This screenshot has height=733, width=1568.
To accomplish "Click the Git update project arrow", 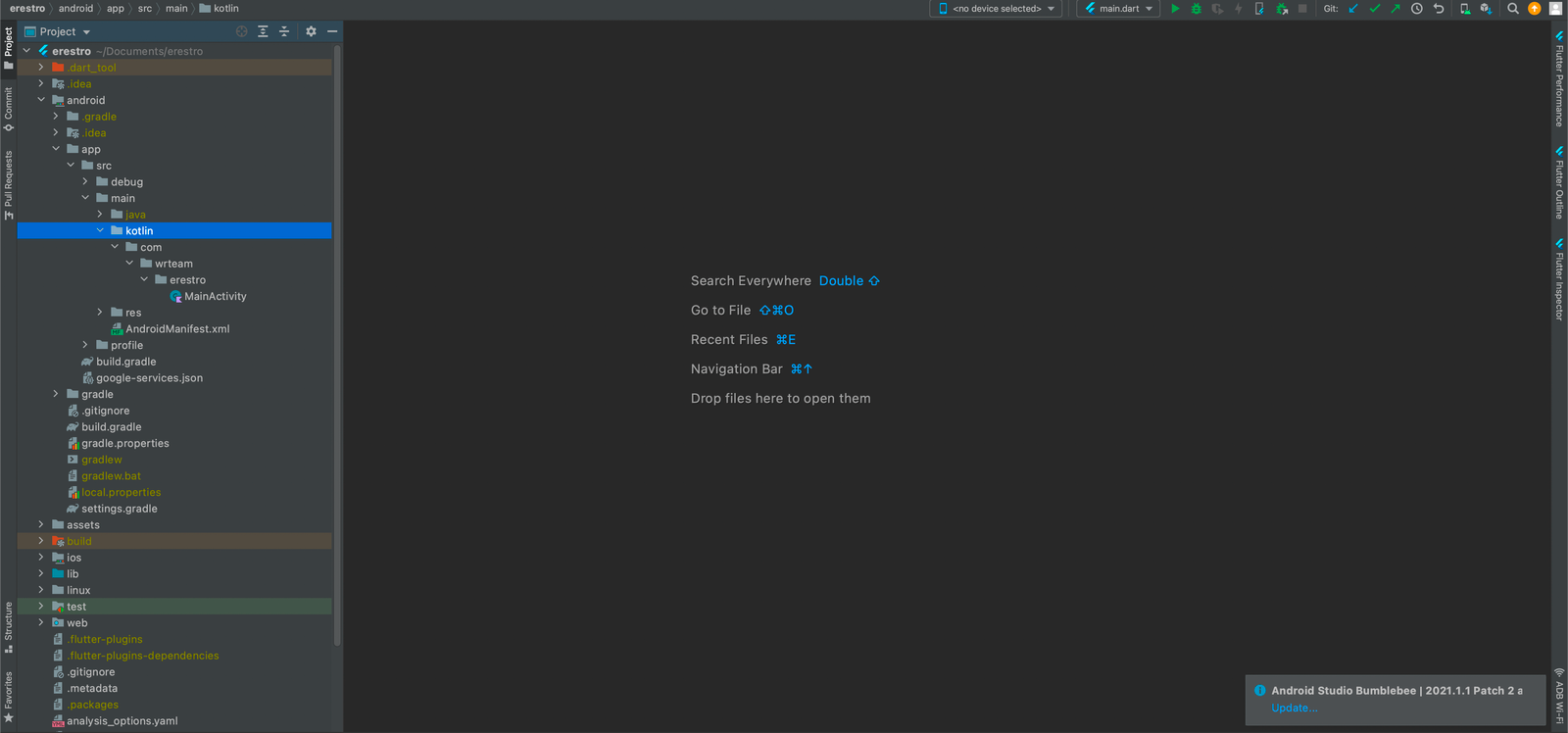I will point(1353,9).
